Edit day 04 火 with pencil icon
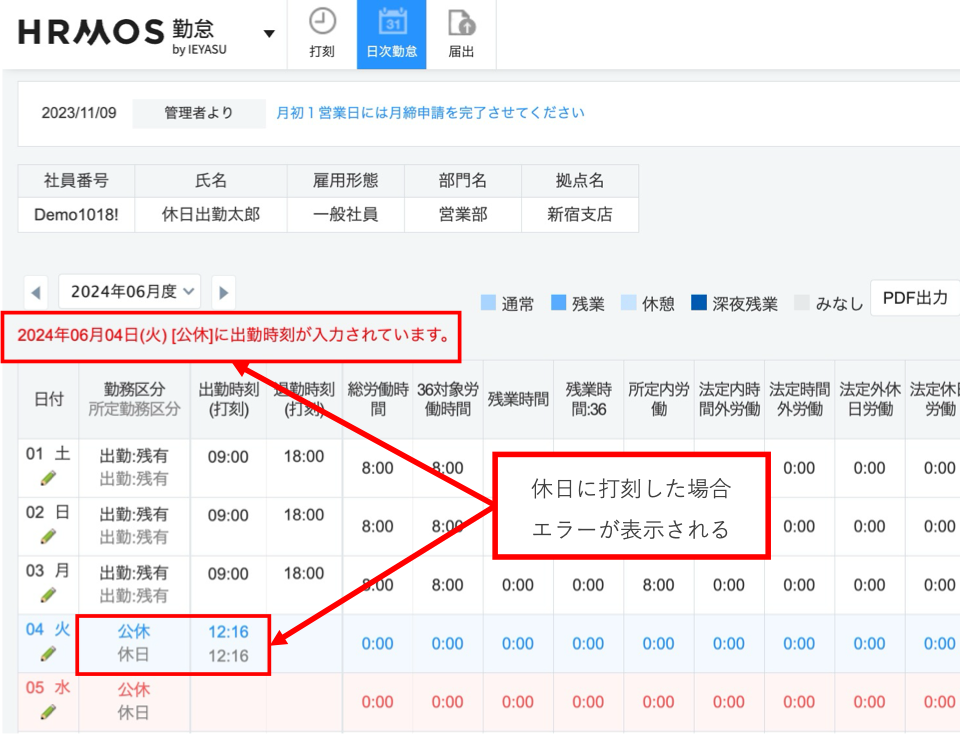The height and width of the screenshot is (734, 960). coord(48,654)
